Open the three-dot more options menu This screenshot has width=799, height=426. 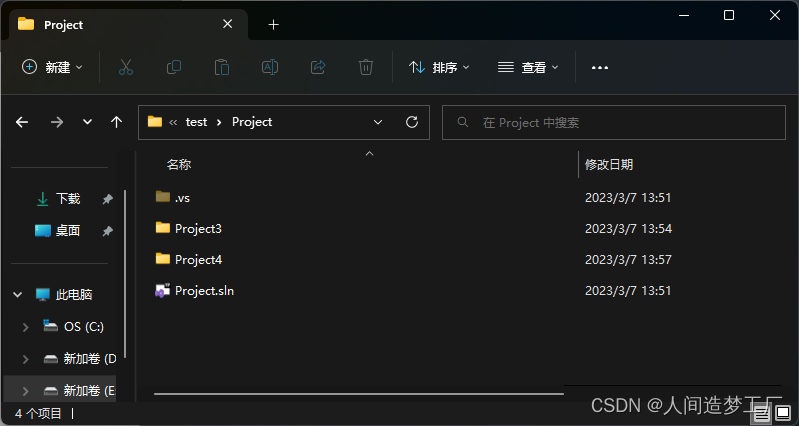click(x=600, y=67)
